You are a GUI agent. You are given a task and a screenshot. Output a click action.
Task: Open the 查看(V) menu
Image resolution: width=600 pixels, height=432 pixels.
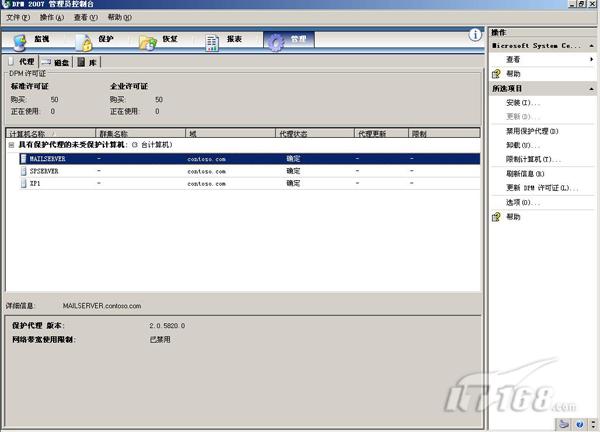click(86, 17)
